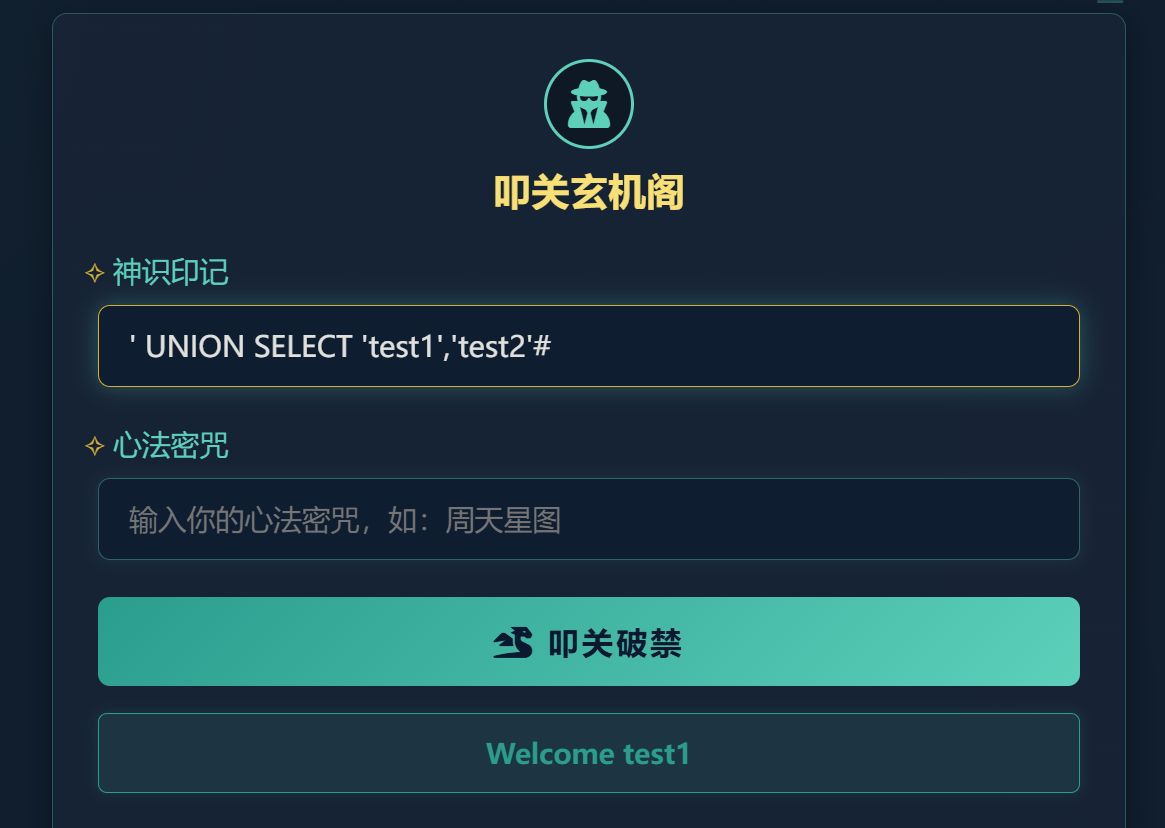
Task: Click the star icon beside 心法密咒
Action: click(x=95, y=446)
